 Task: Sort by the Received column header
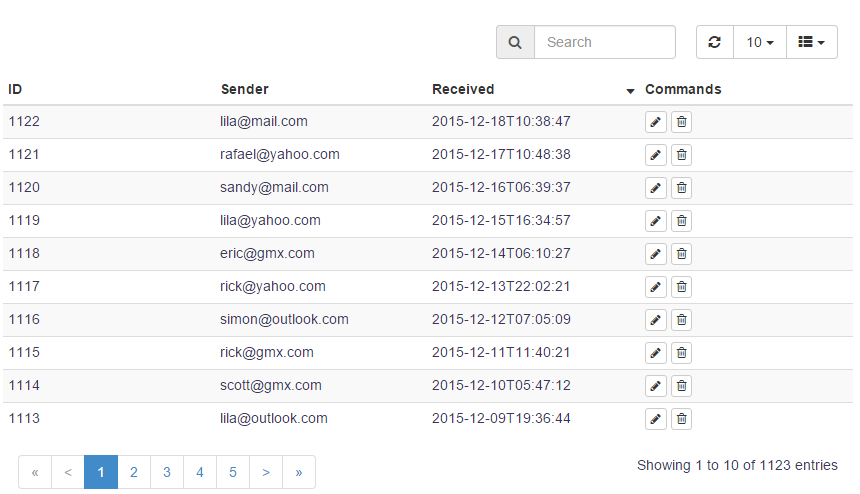(463, 89)
